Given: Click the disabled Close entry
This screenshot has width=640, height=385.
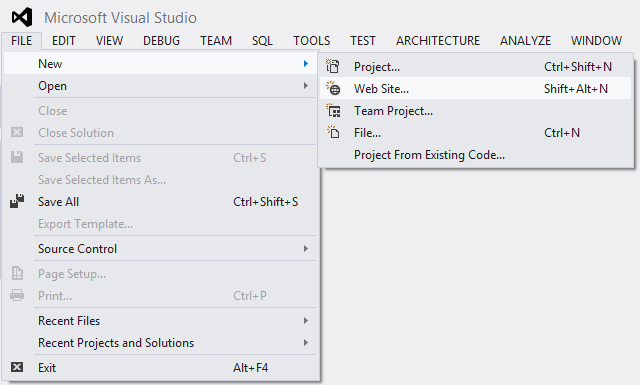Looking at the screenshot, I should tap(160, 111).
